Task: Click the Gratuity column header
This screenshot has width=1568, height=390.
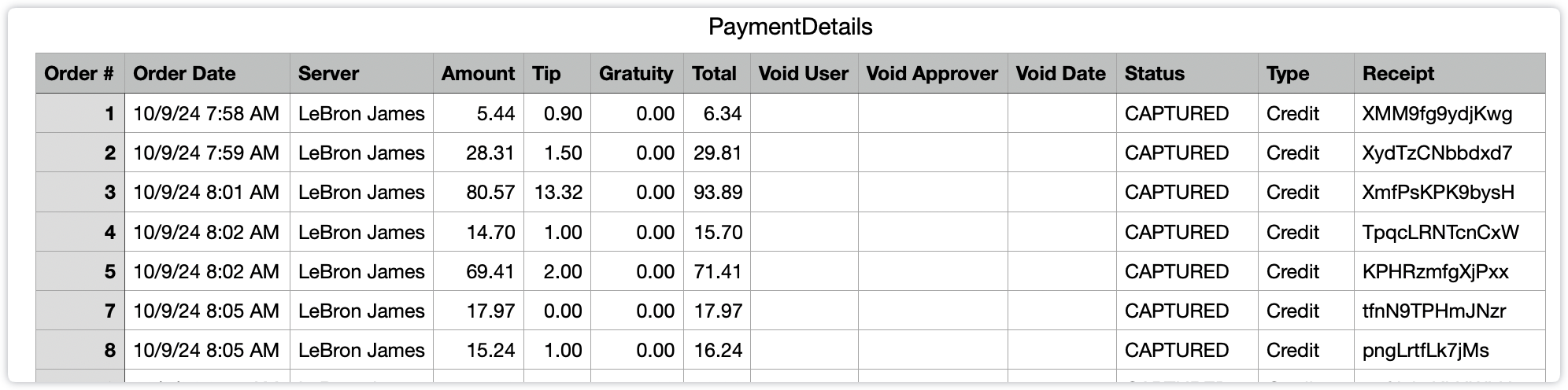Action: tap(636, 74)
